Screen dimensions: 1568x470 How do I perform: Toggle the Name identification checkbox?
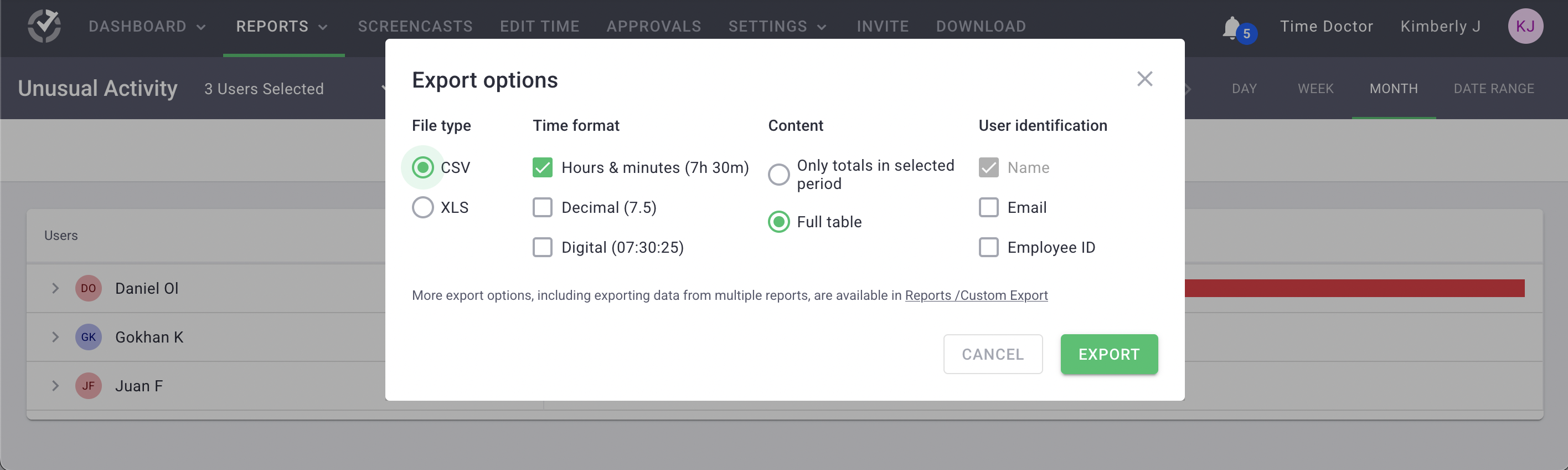coord(988,167)
